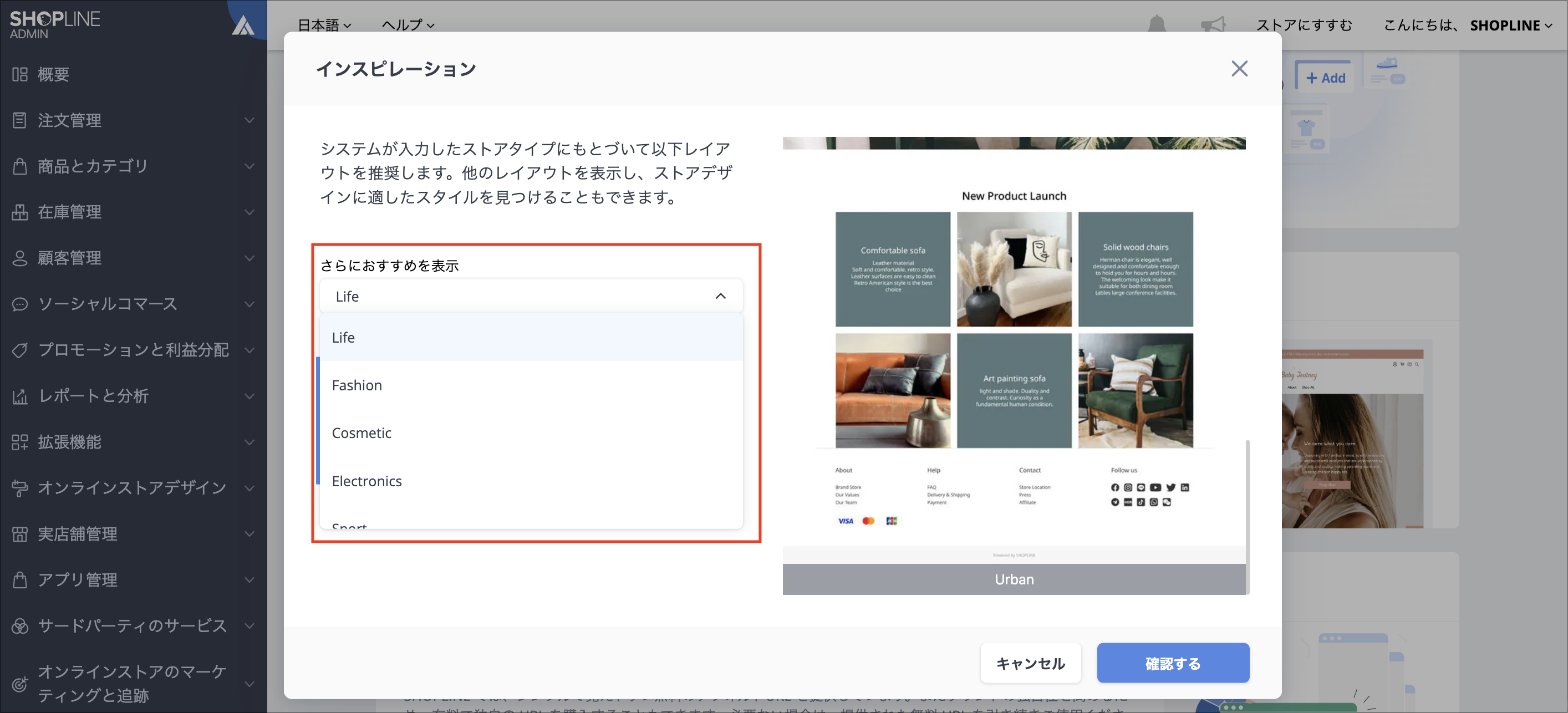Image resolution: width=1568 pixels, height=713 pixels.
Task: Open notifications bell icon
Action: coord(1157,24)
